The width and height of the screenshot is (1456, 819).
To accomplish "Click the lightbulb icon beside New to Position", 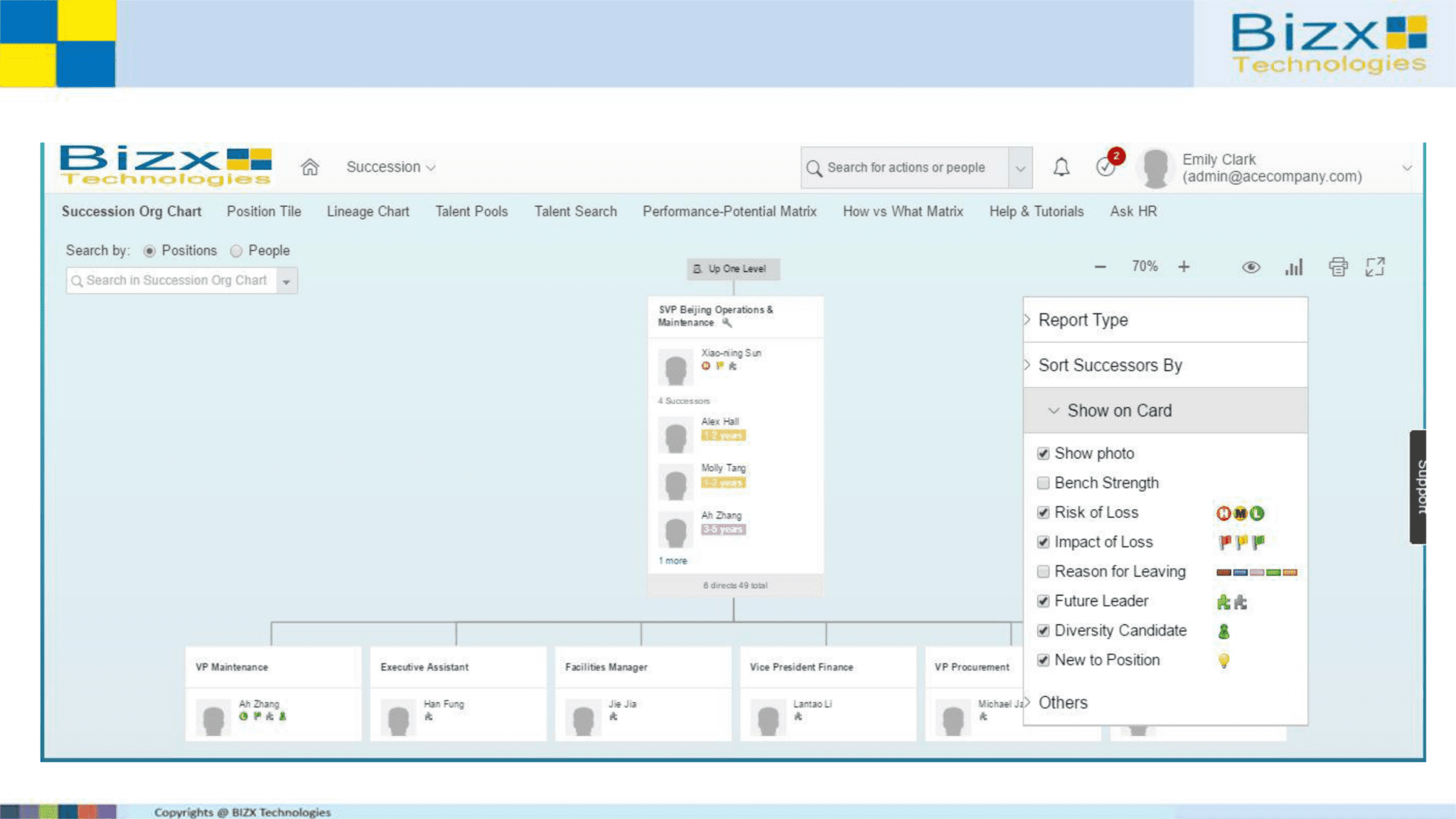I will pyautogui.click(x=1224, y=660).
